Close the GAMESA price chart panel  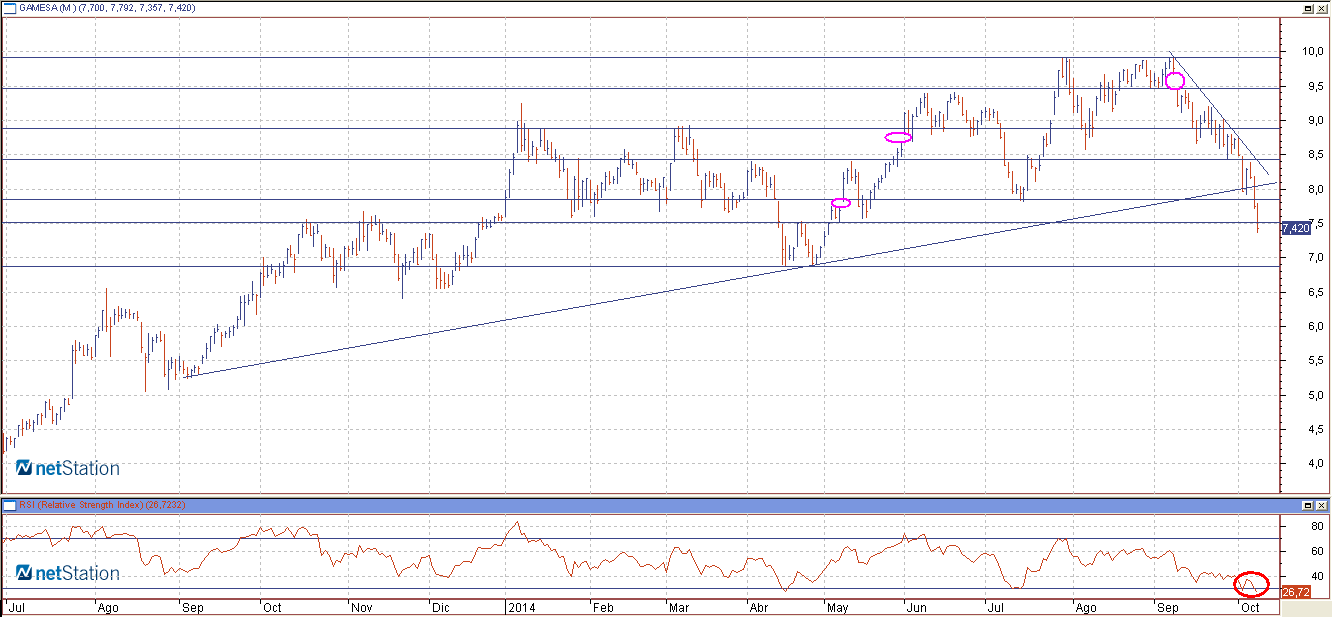click(x=1321, y=7)
